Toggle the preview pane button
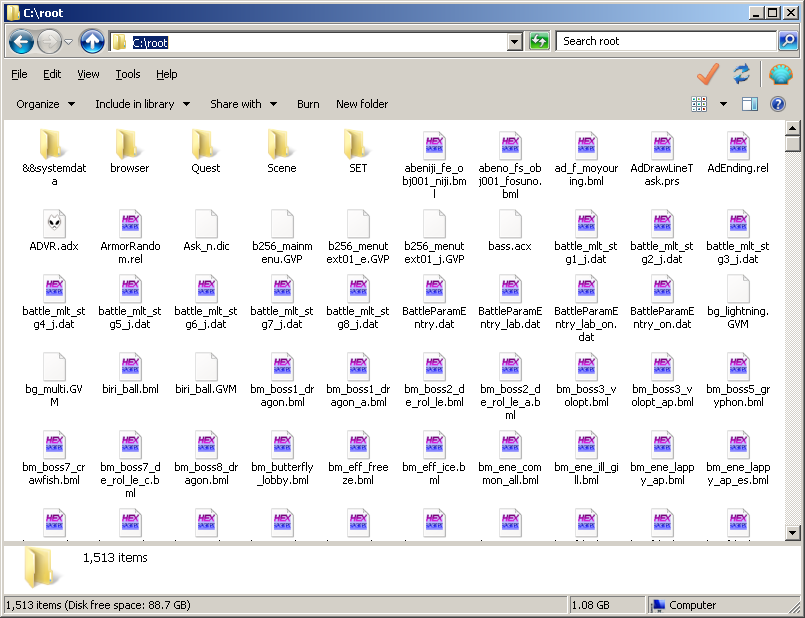Screen dimensions: 805x618 point(750,104)
